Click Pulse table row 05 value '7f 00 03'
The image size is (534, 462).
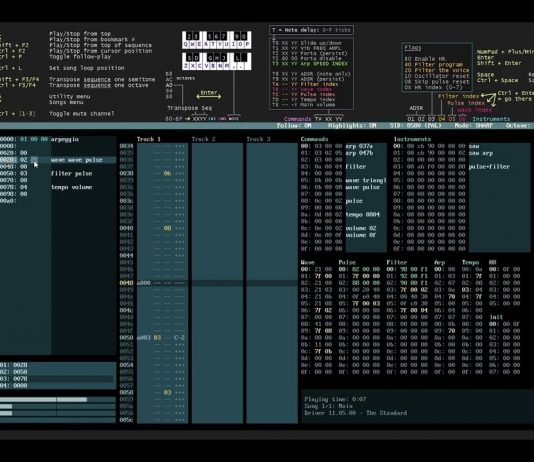pos(366,303)
